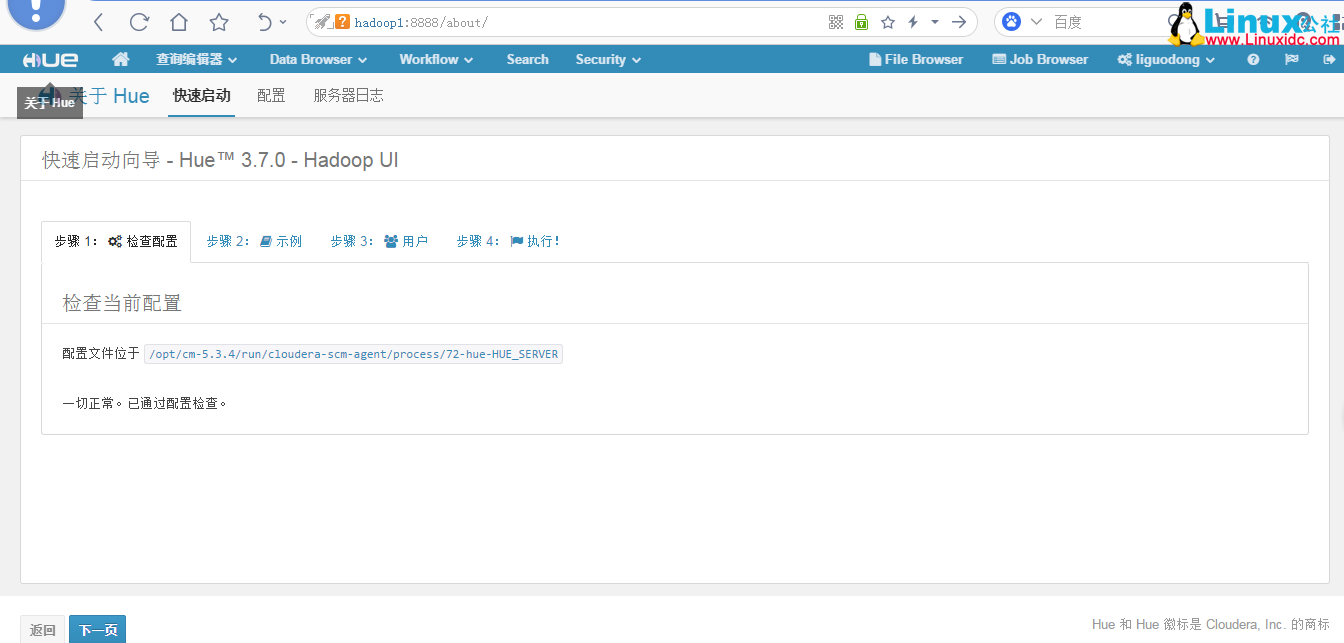Click the QR code icon in address bar

tap(836, 22)
